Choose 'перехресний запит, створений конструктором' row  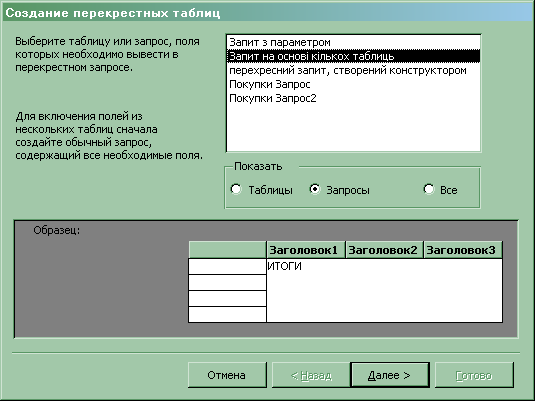(x=353, y=70)
